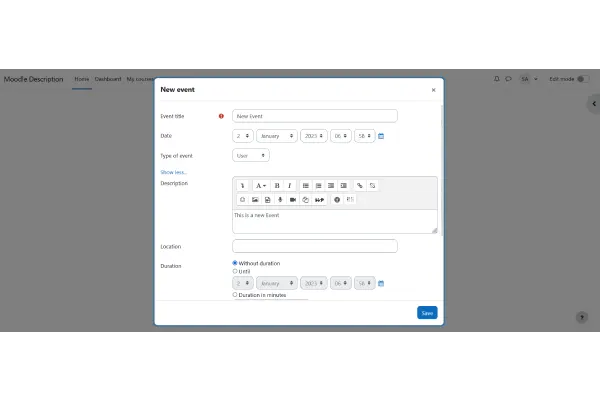Choose the Duration in minutes option
Image resolution: width=600 pixels, height=400 pixels.
point(235,295)
